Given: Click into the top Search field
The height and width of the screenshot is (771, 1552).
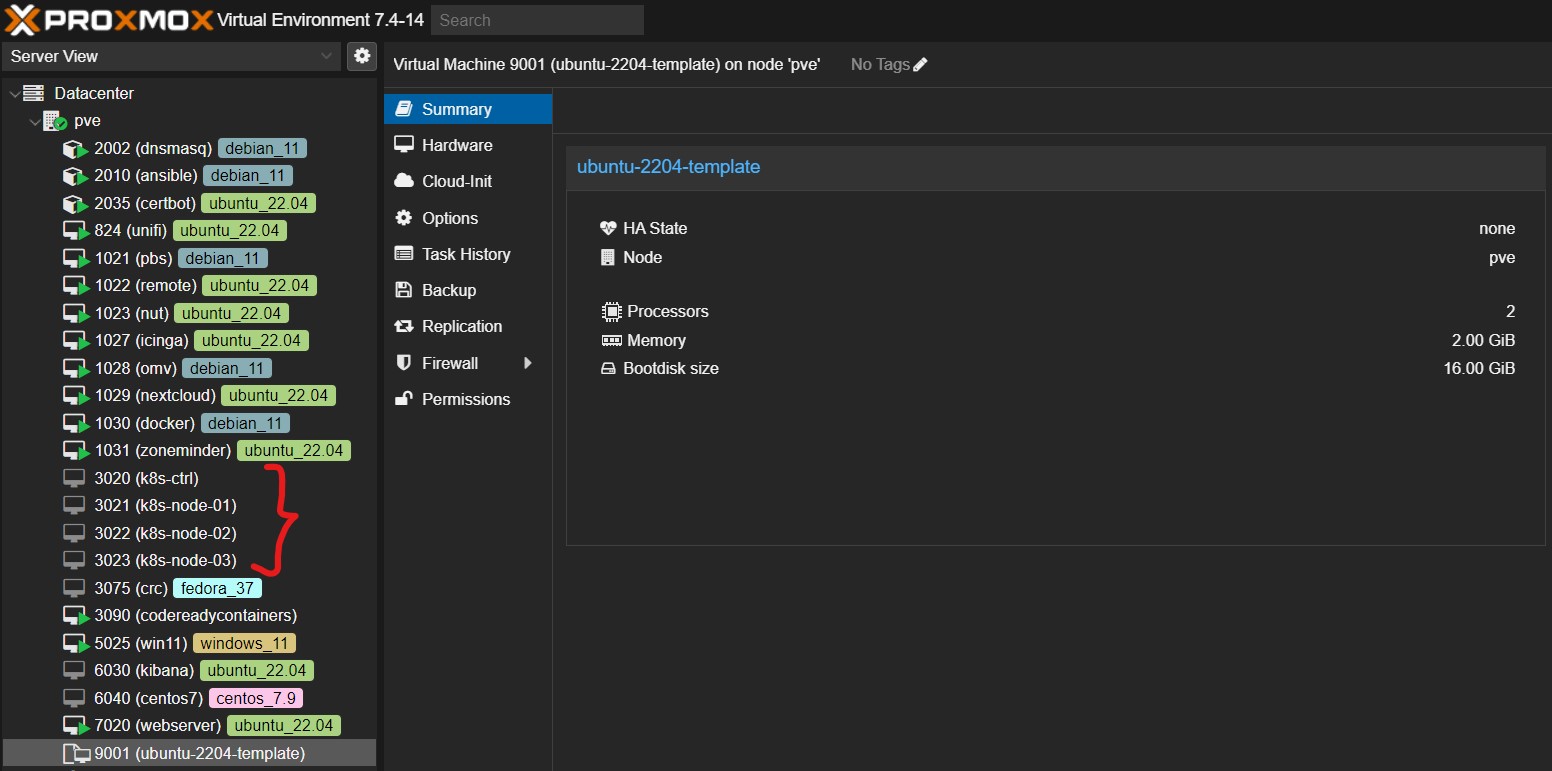Looking at the screenshot, I should (x=537, y=20).
